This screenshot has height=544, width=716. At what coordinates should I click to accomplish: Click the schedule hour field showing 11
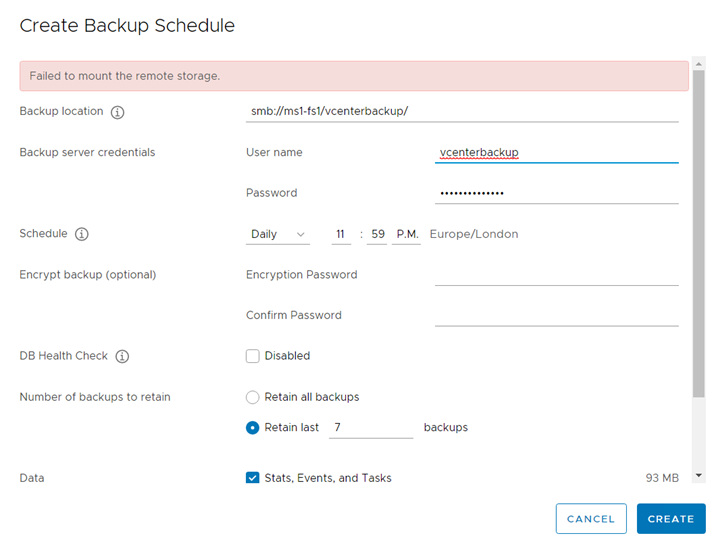click(341, 234)
